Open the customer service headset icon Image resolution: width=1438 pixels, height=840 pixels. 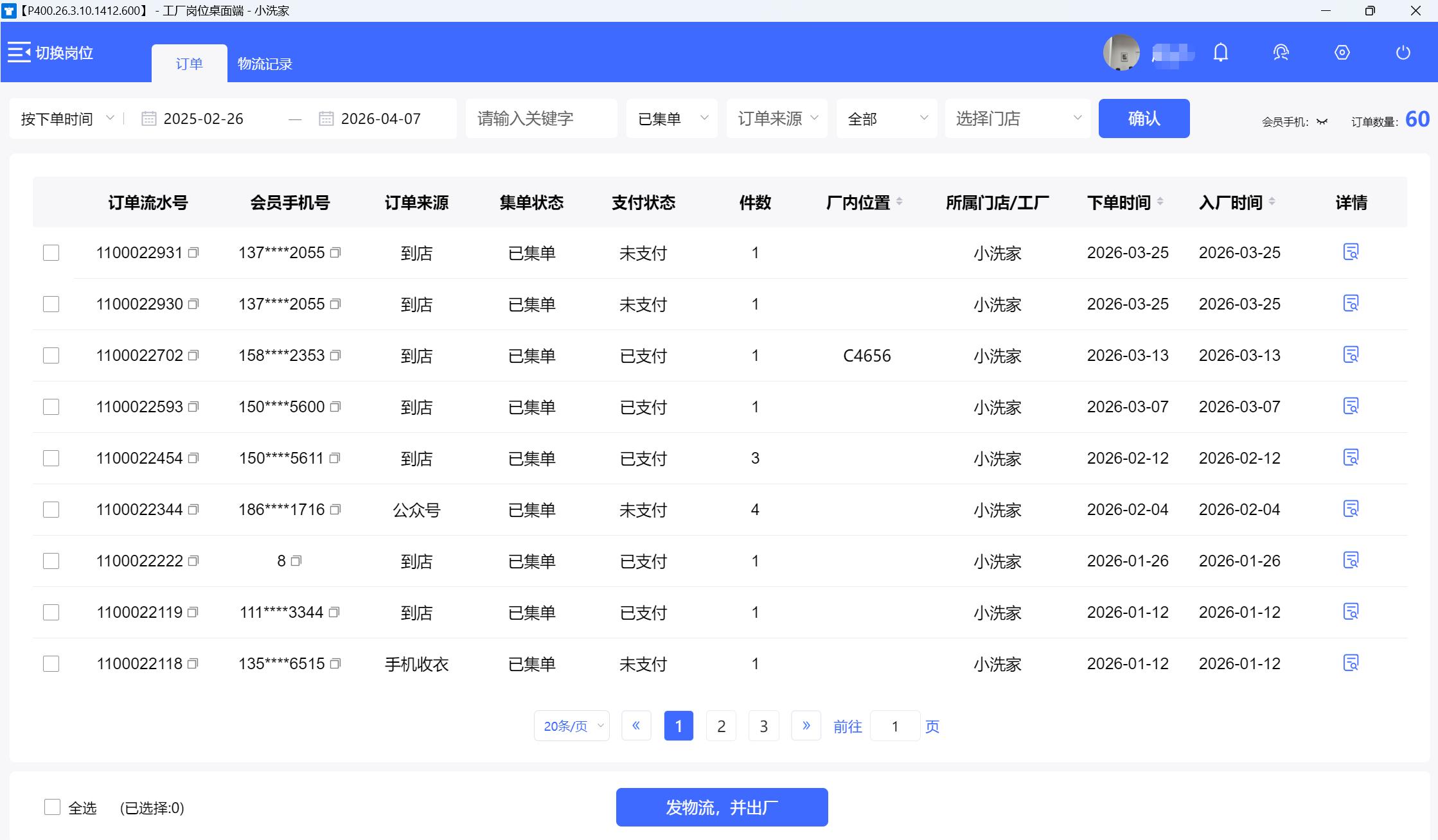1281,53
